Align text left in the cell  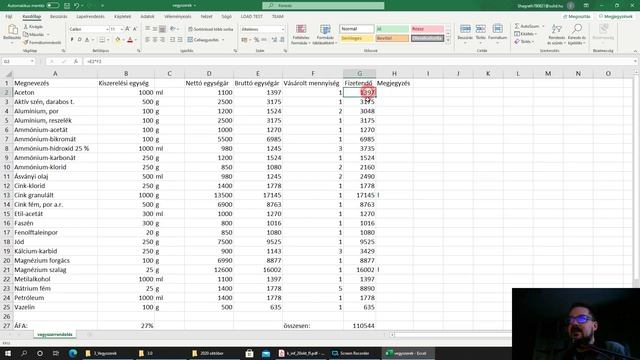[148, 40]
